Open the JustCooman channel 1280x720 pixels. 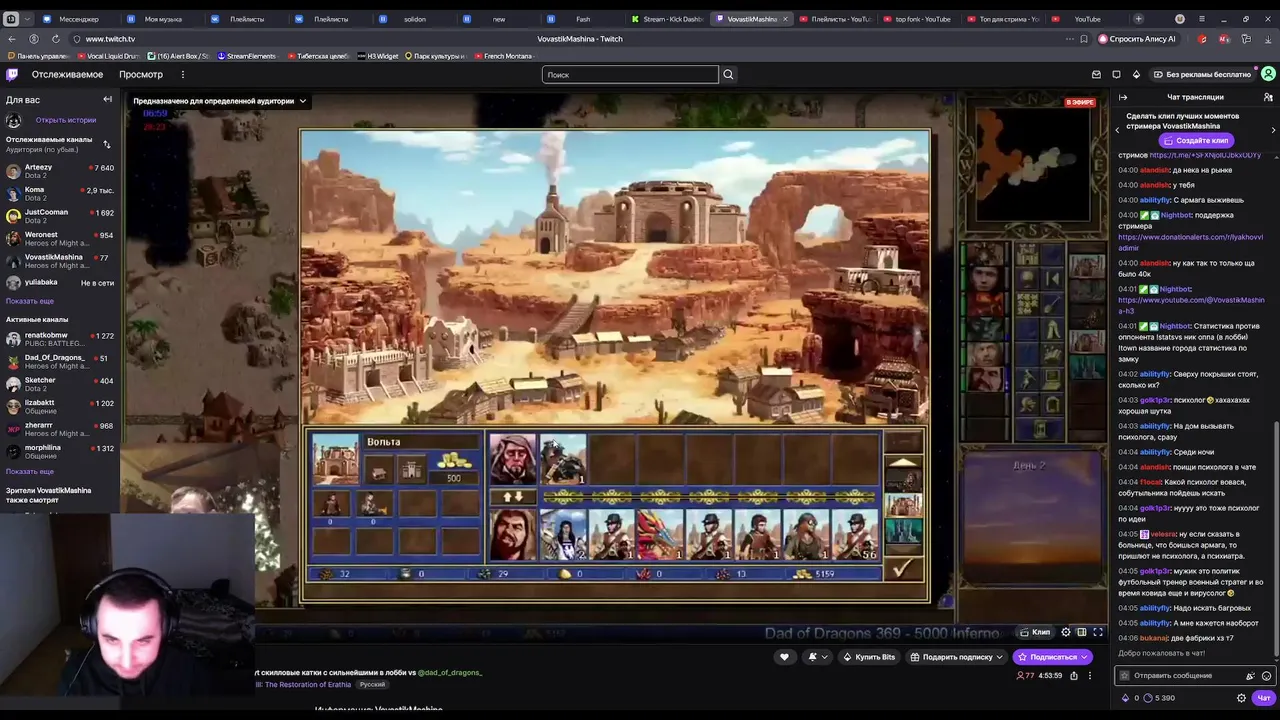tap(60, 216)
